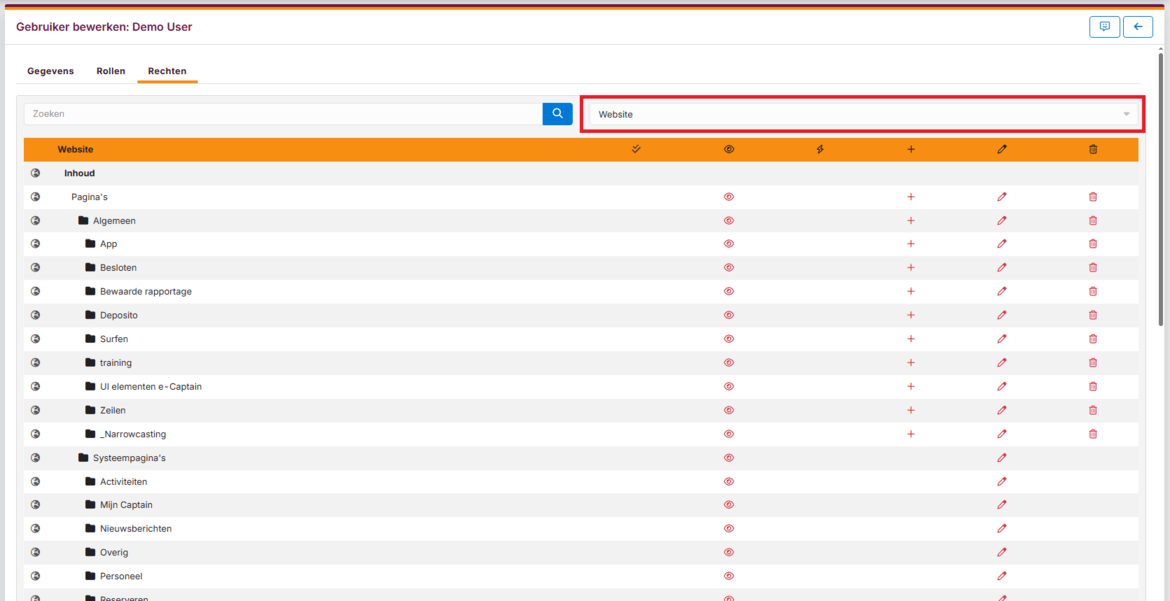
Task: Click the blue search magnifier button
Action: pos(557,114)
